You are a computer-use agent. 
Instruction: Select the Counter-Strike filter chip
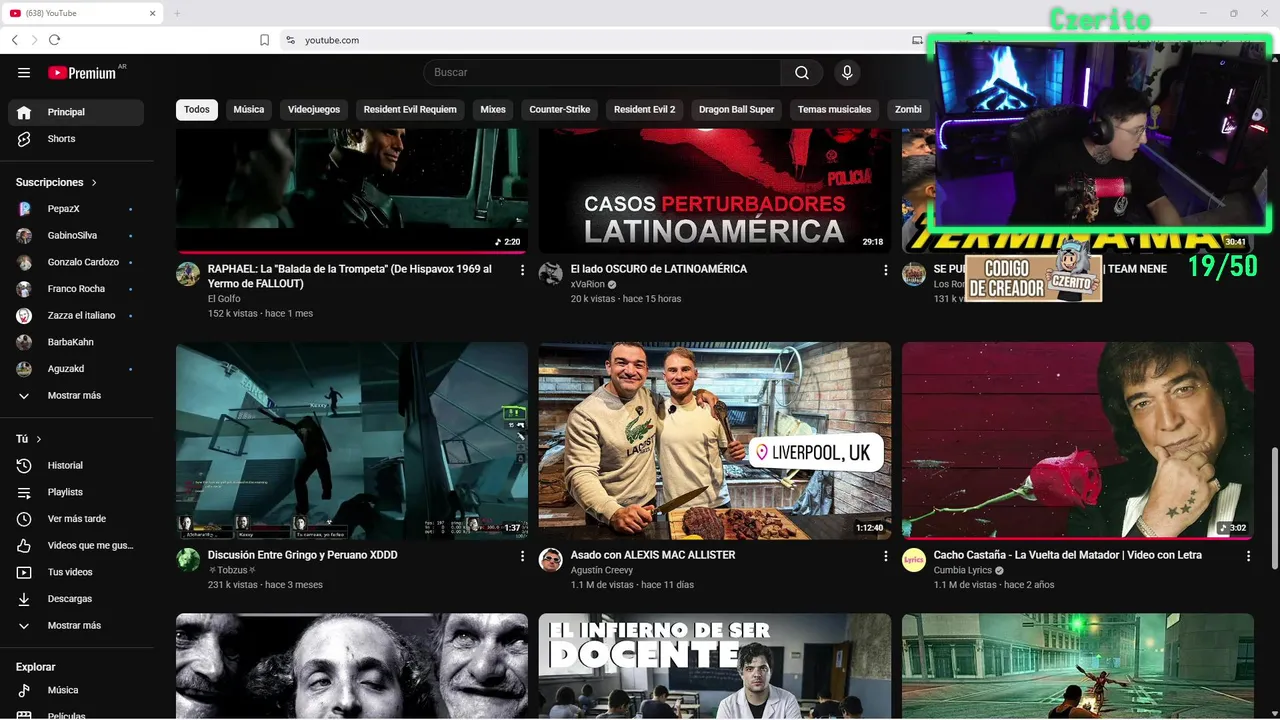560,109
